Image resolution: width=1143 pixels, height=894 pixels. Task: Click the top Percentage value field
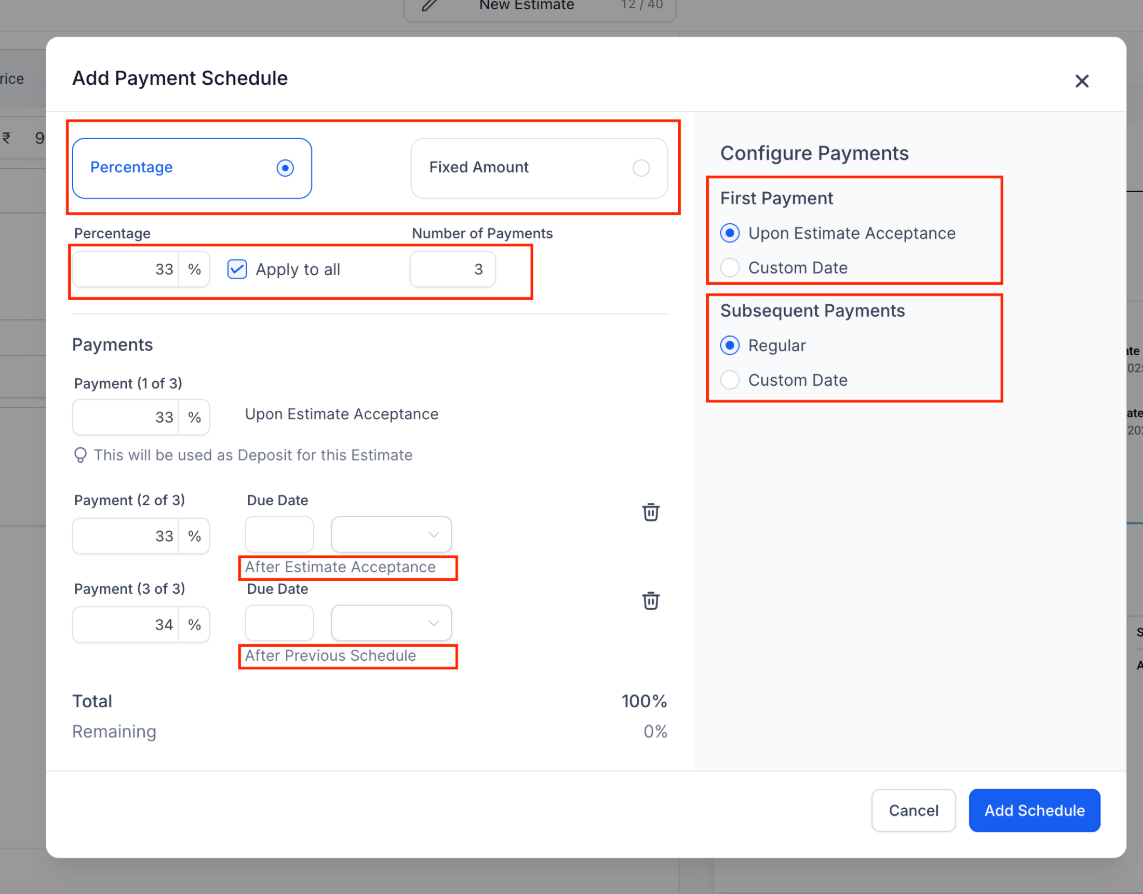point(126,270)
